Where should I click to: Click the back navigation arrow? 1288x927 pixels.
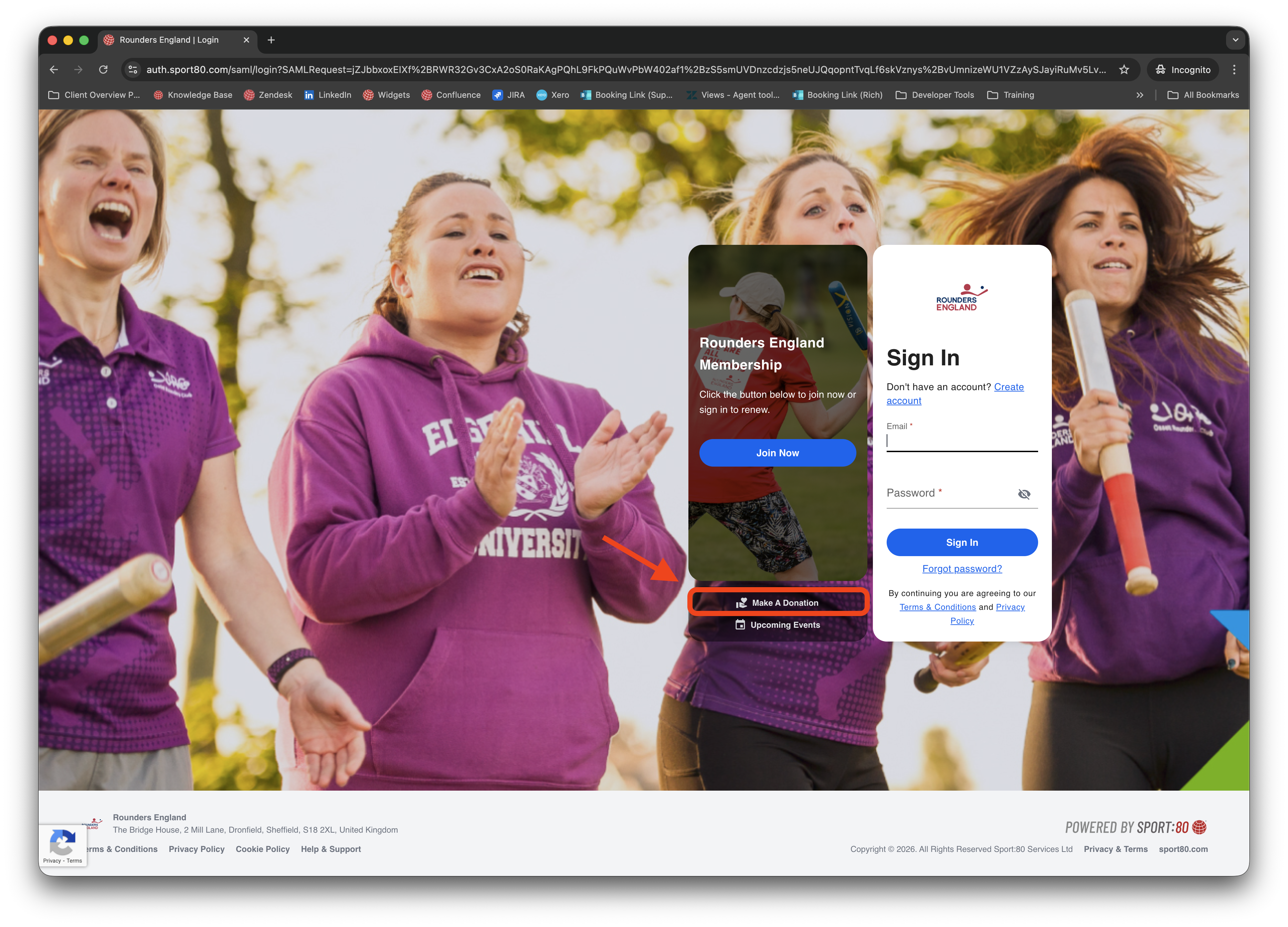click(x=54, y=69)
